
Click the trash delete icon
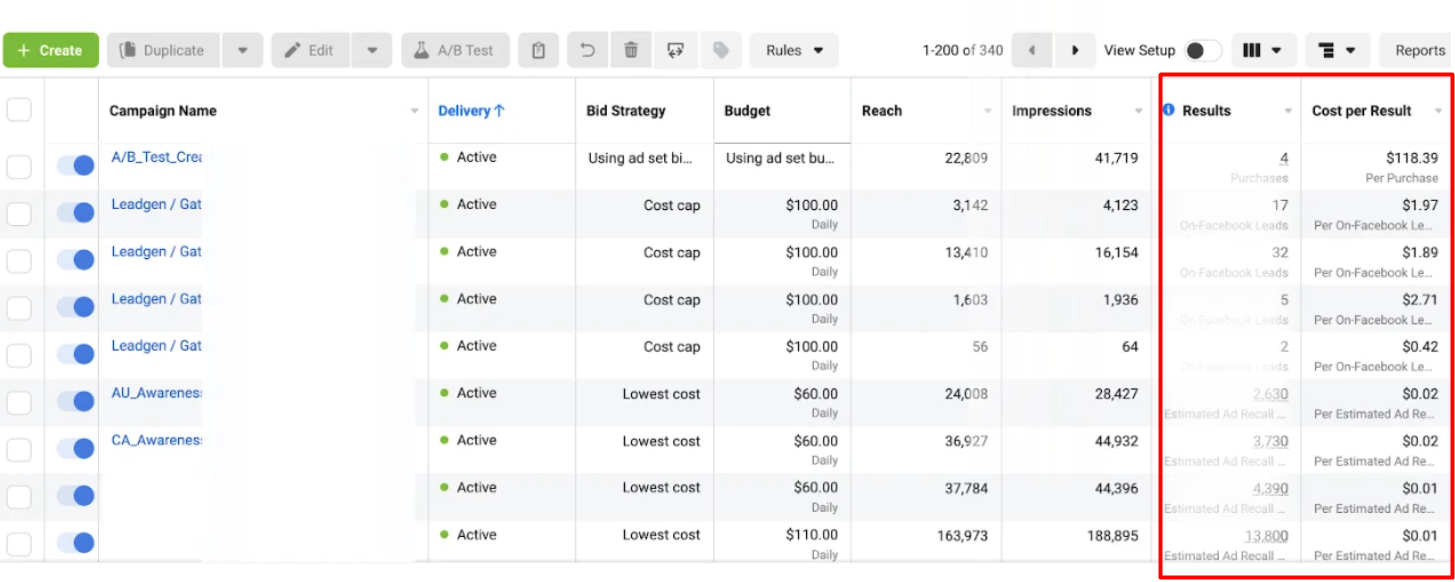coord(631,50)
